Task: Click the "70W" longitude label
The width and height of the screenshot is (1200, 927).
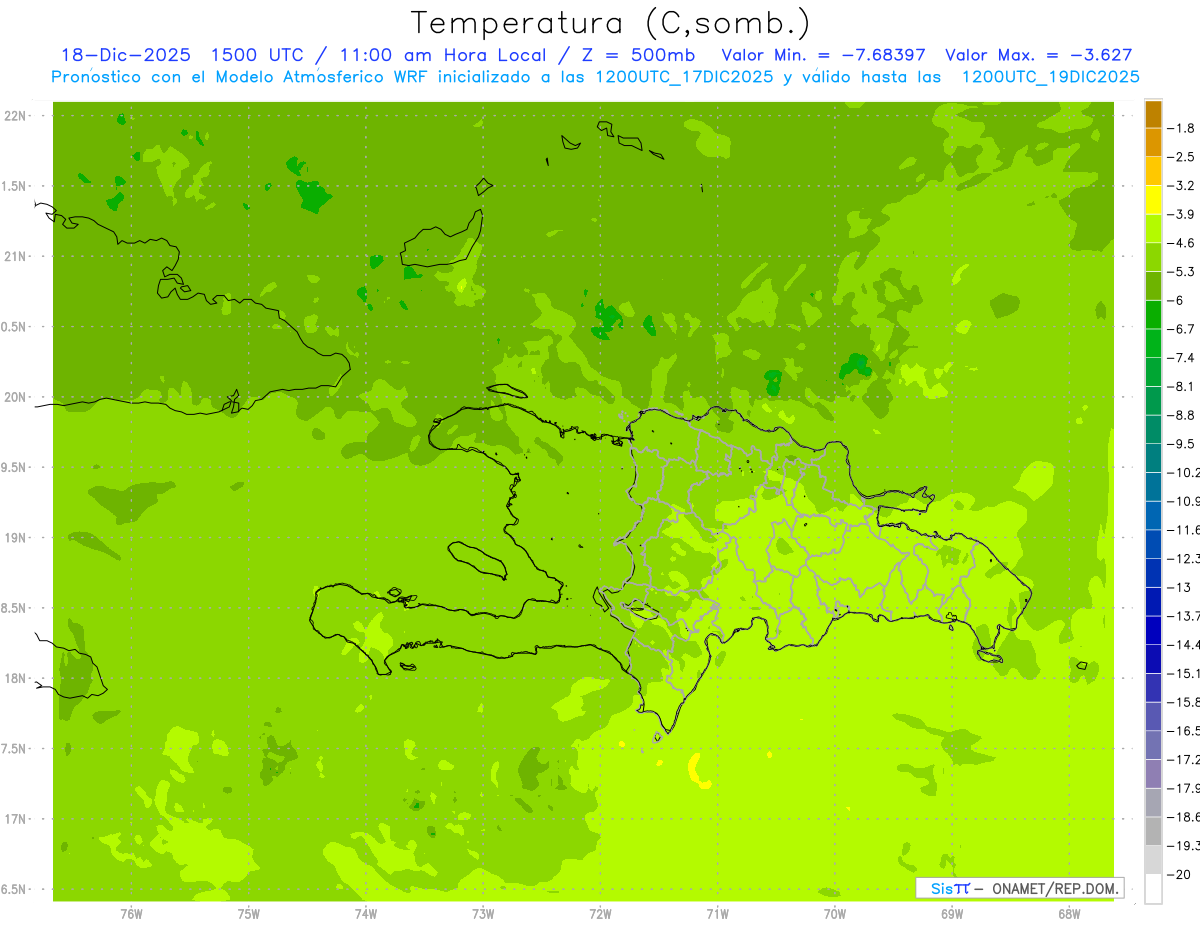Action: 835,914
